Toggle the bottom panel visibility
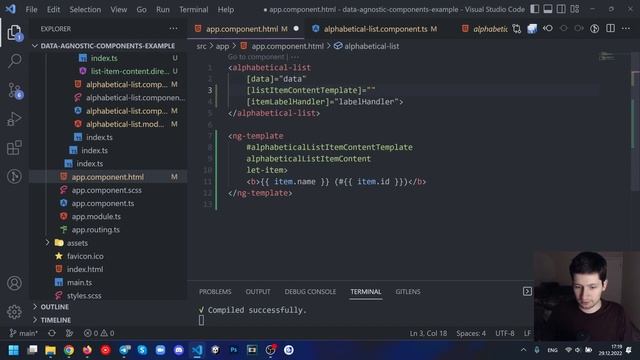Screen dimensions: 640x360 click(548, 9)
